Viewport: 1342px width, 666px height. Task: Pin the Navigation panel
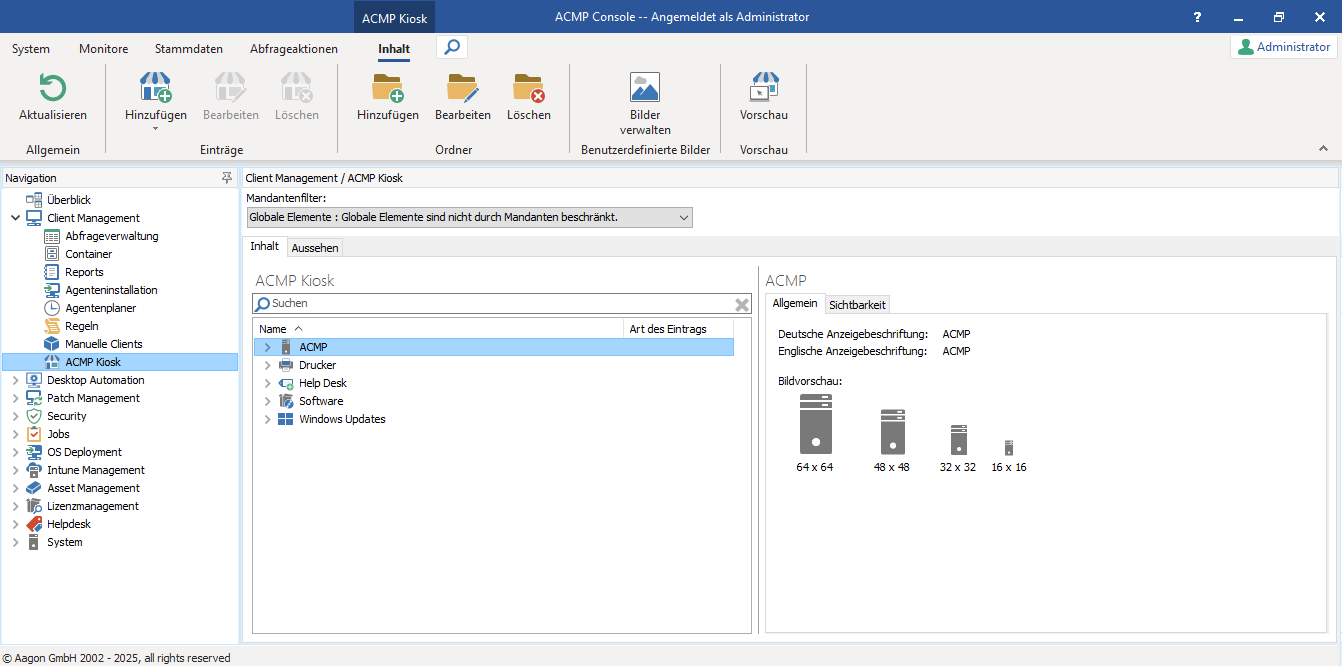tap(228, 177)
